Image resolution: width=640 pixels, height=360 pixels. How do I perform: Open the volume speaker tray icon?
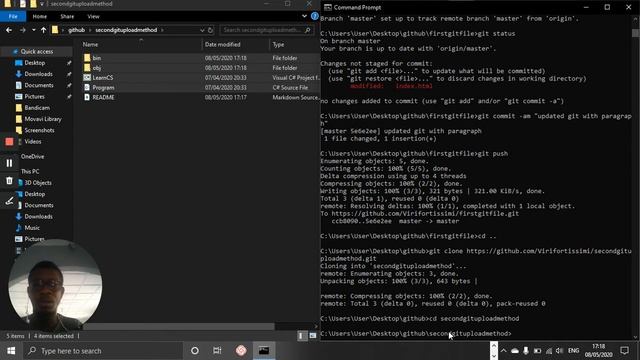tap(560, 351)
